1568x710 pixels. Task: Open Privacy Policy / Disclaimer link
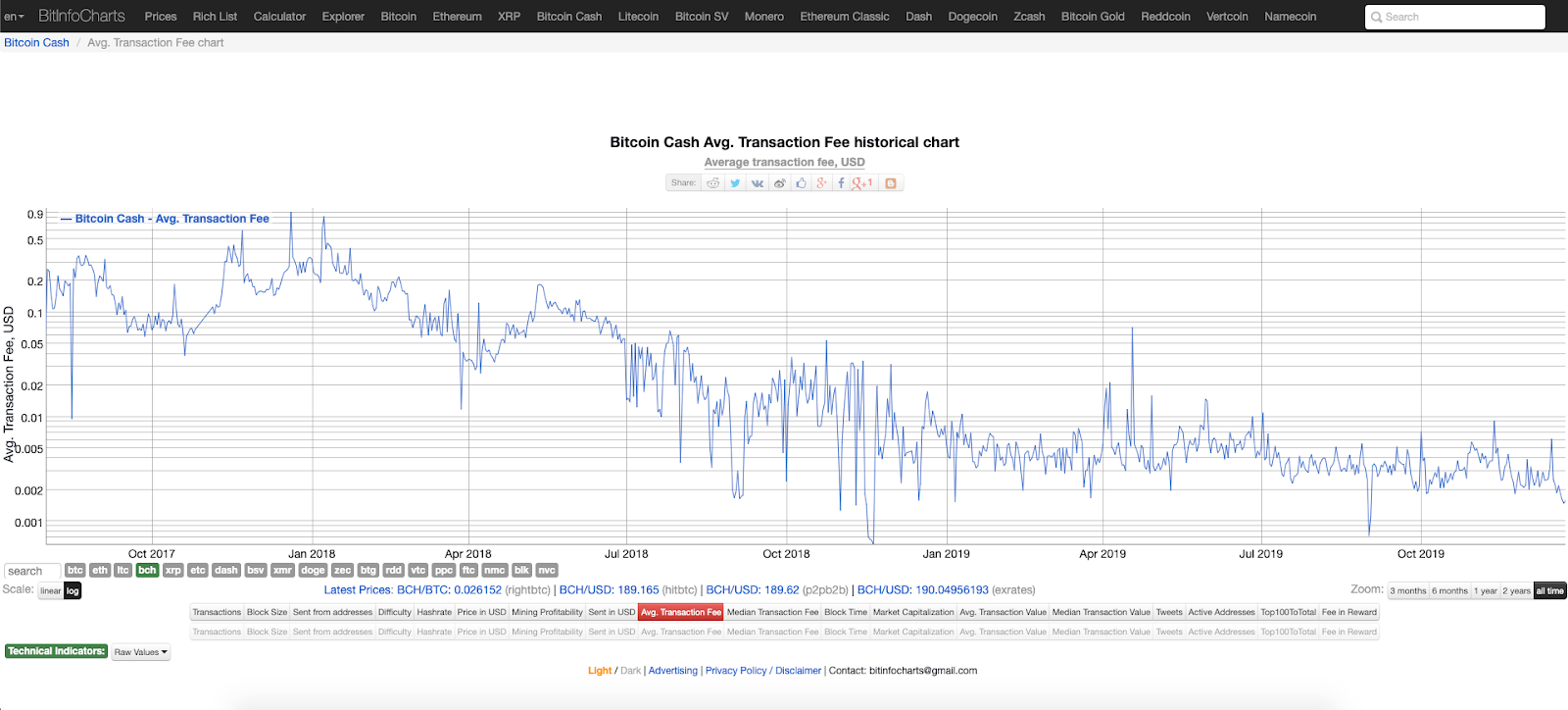pos(763,671)
